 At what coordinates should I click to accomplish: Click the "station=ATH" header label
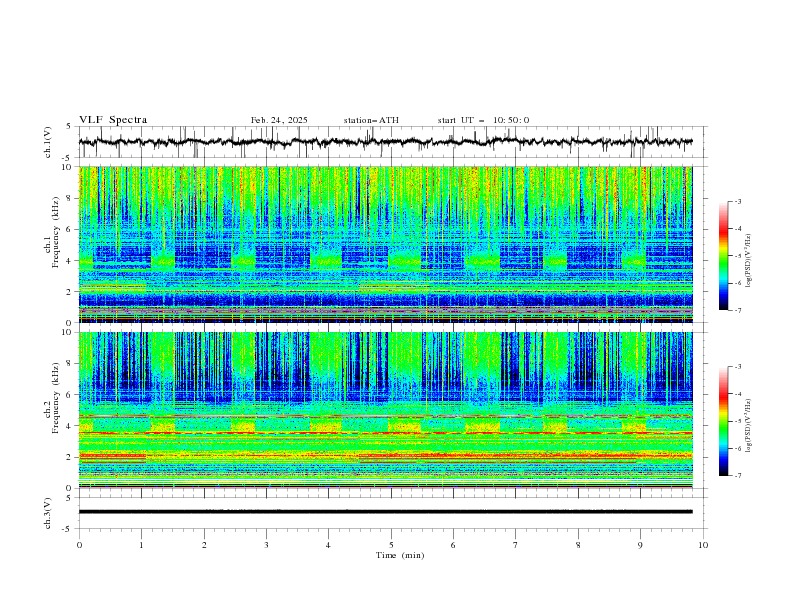371,120
